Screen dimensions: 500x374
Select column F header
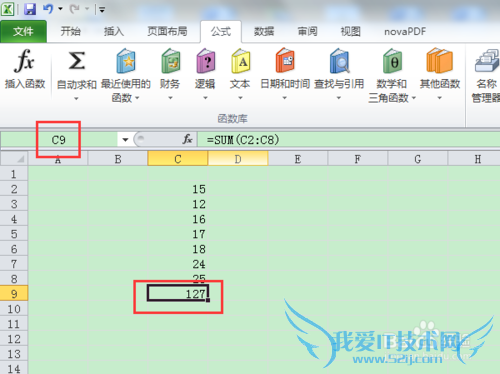coord(358,159)
